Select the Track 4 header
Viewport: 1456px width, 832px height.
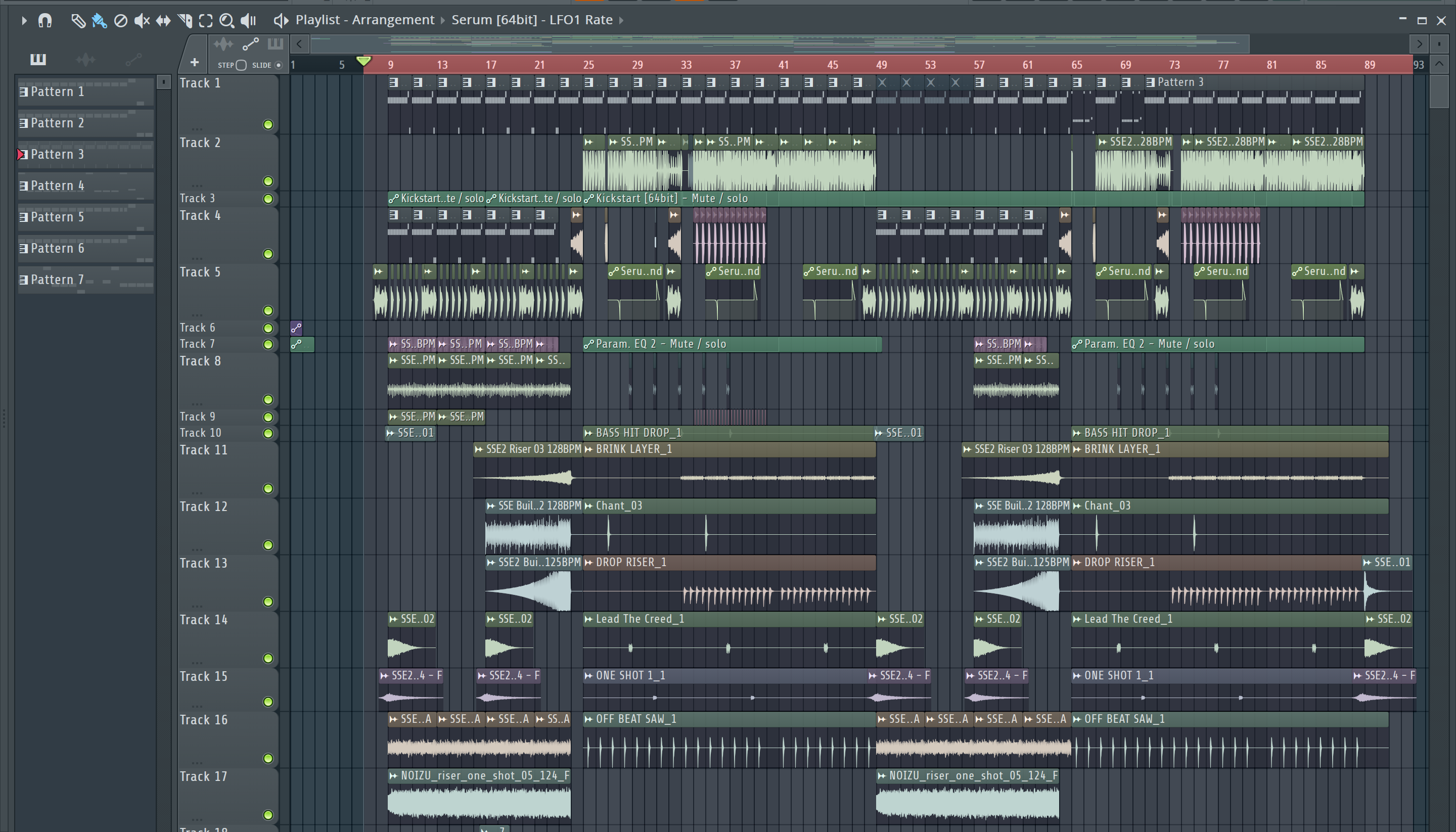coord(227,235)
